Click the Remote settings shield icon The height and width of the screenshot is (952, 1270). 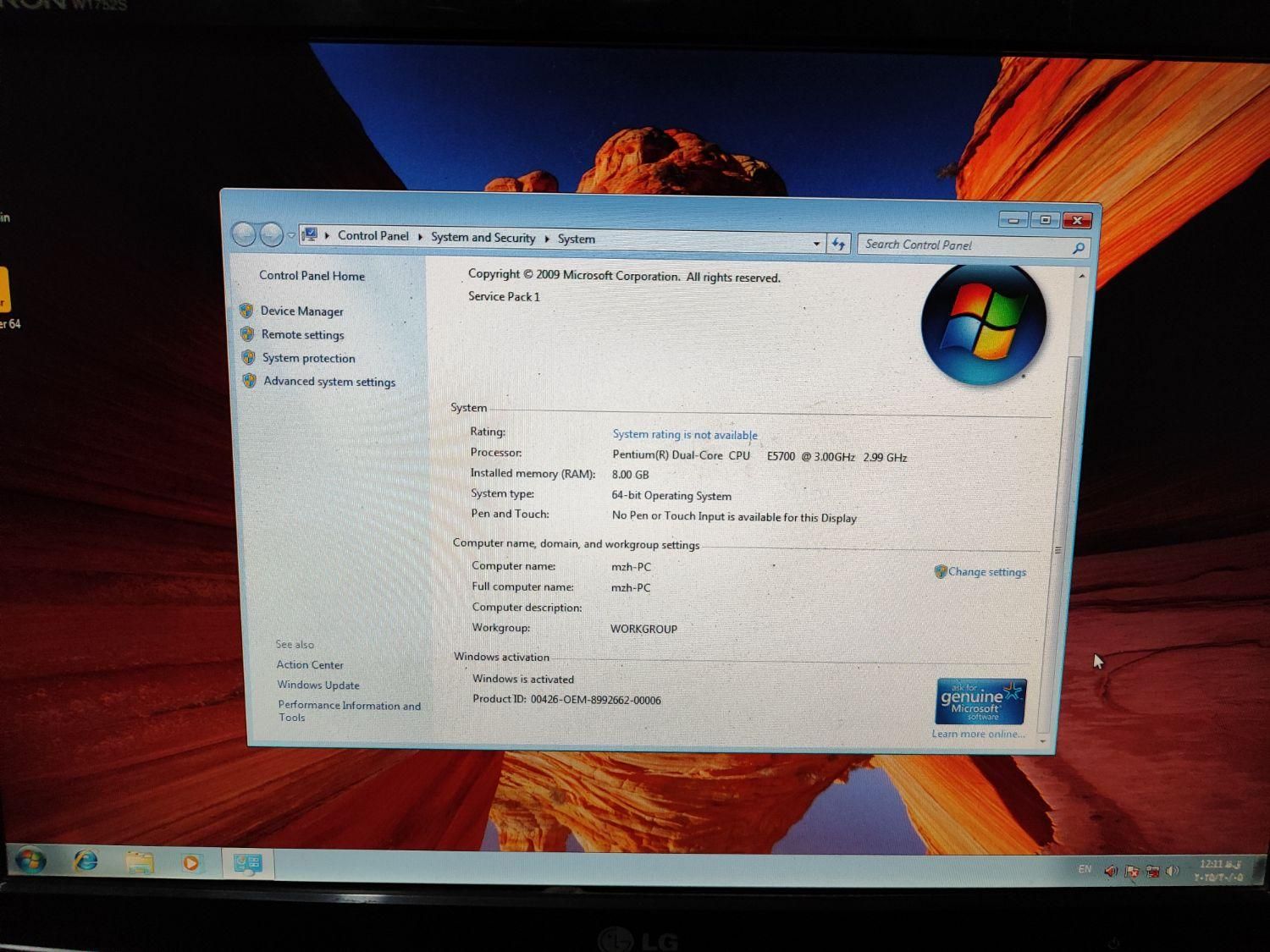click(247, 334)
